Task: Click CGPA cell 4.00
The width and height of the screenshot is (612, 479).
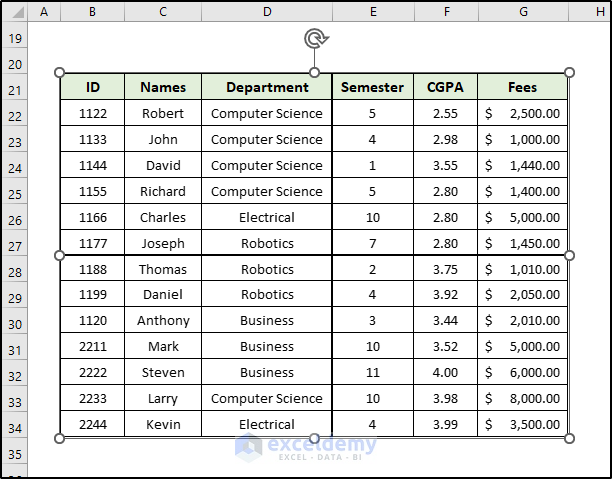Action: pos(445,372)
